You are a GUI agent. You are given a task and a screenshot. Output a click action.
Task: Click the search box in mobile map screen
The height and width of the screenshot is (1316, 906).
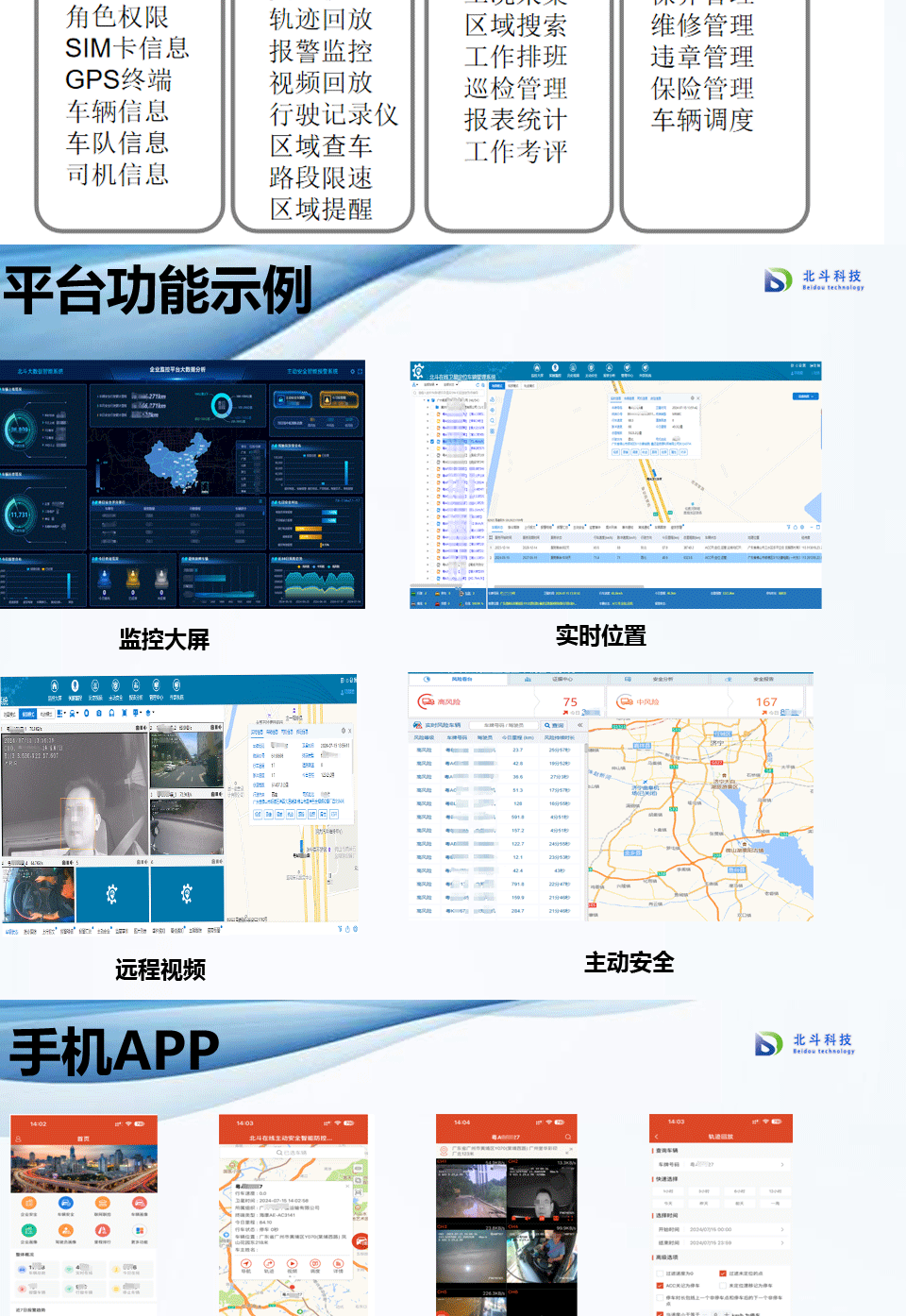point(293,1152)
